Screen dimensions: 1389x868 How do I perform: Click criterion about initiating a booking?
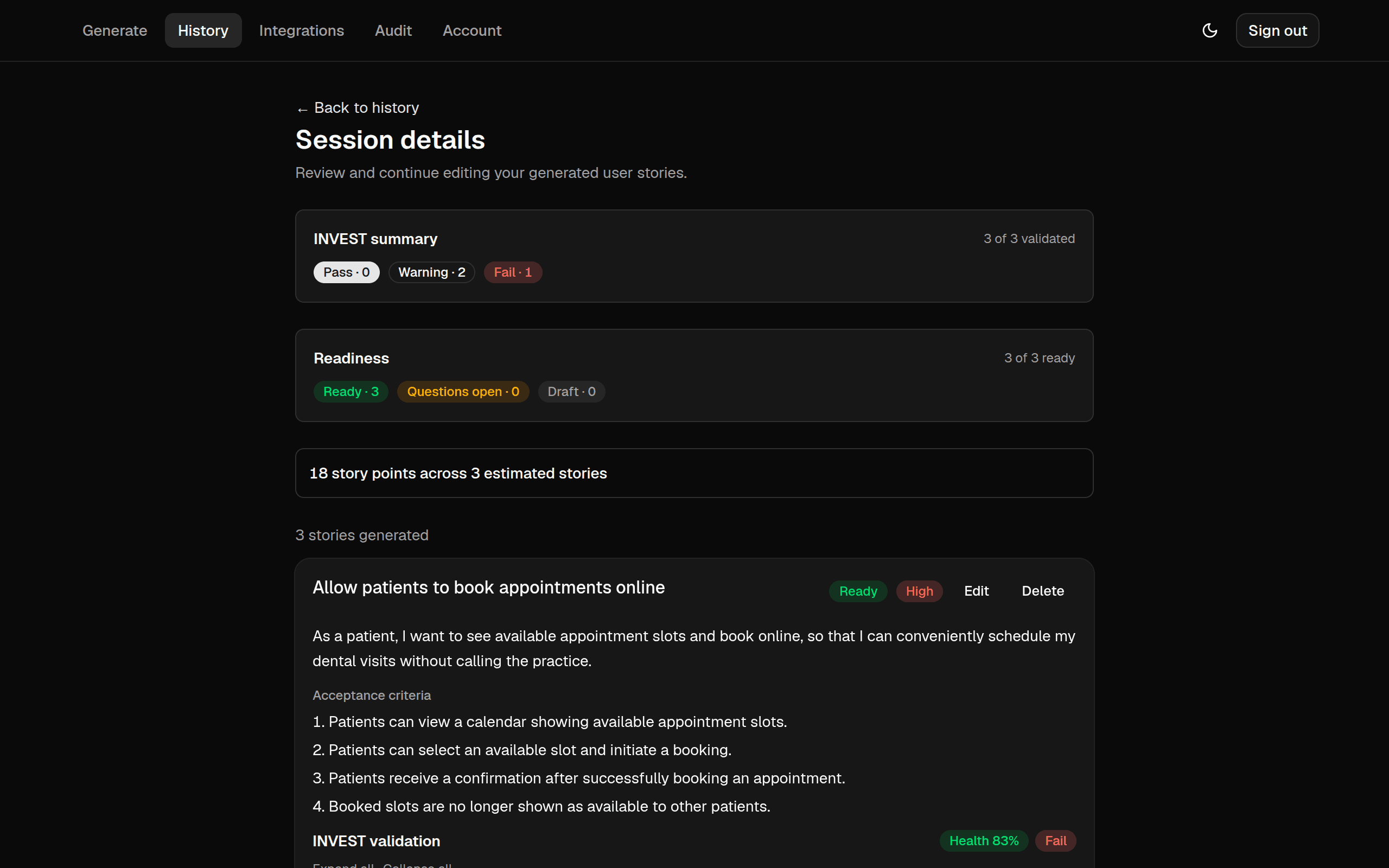click(522, 750)
